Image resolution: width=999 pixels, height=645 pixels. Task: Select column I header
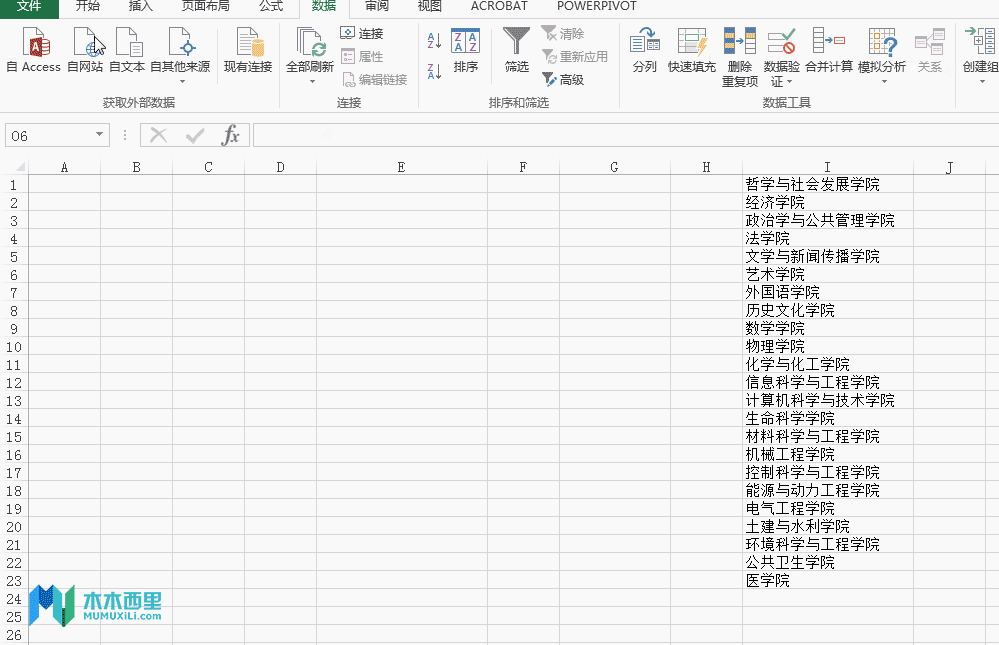[x=828, y=167]
